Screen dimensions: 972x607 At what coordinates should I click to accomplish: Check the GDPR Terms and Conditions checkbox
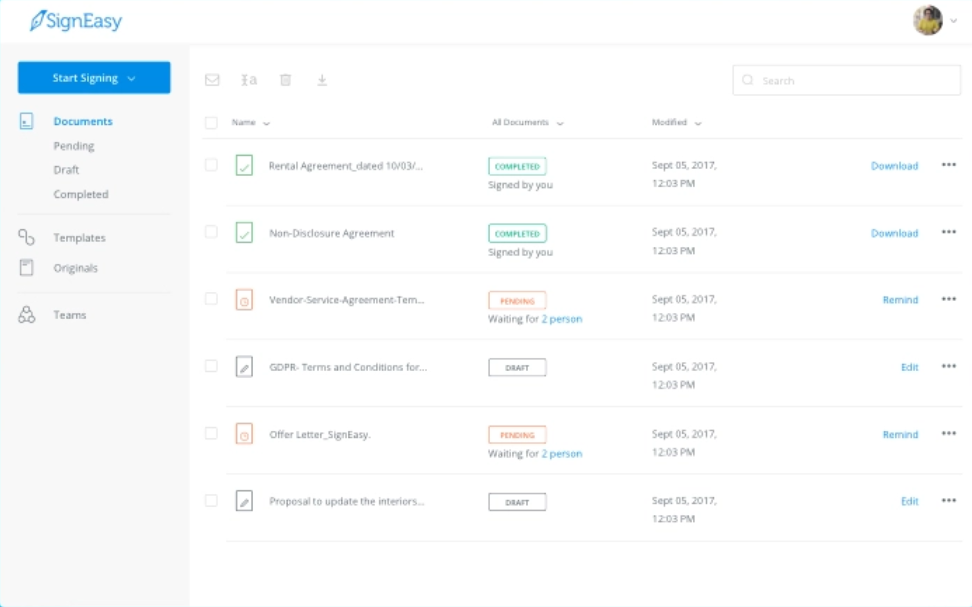[x=211, y=366]
